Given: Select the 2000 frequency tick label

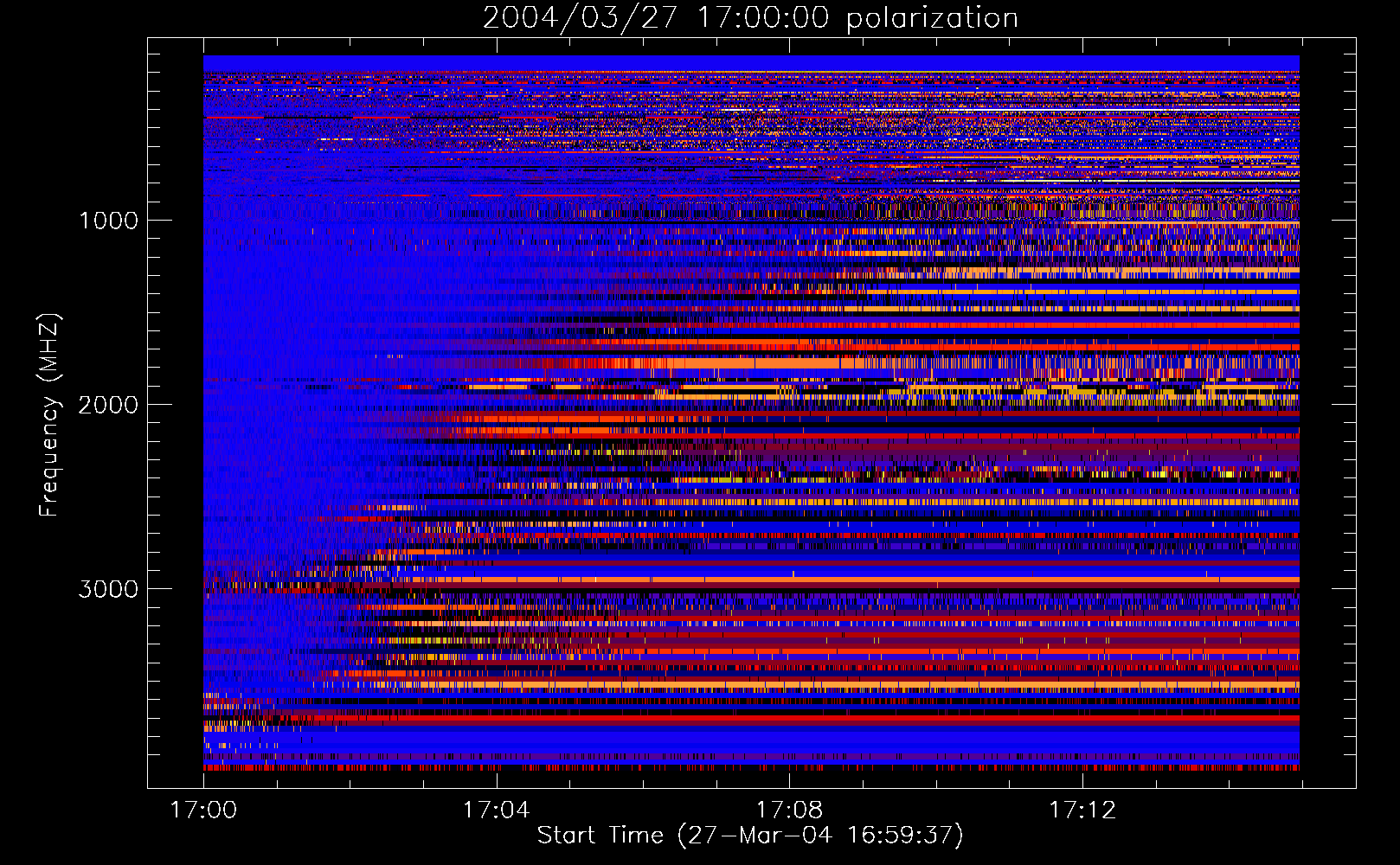Looking at the screenshot, I should (108, 405).
